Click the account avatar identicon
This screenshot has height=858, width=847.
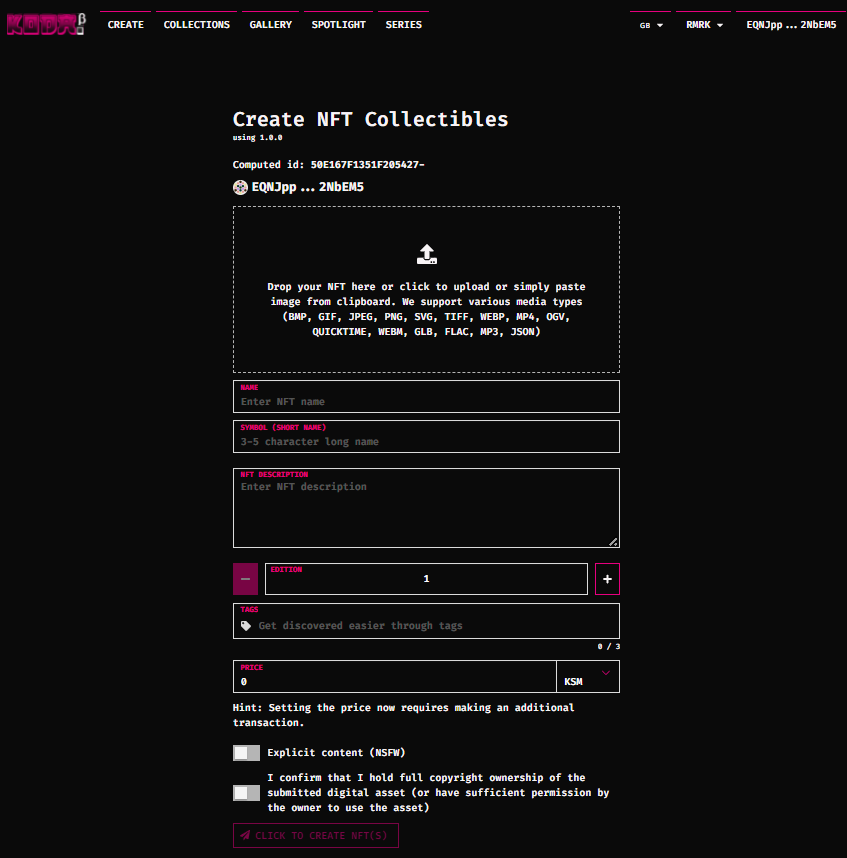[x=240, y=187]
